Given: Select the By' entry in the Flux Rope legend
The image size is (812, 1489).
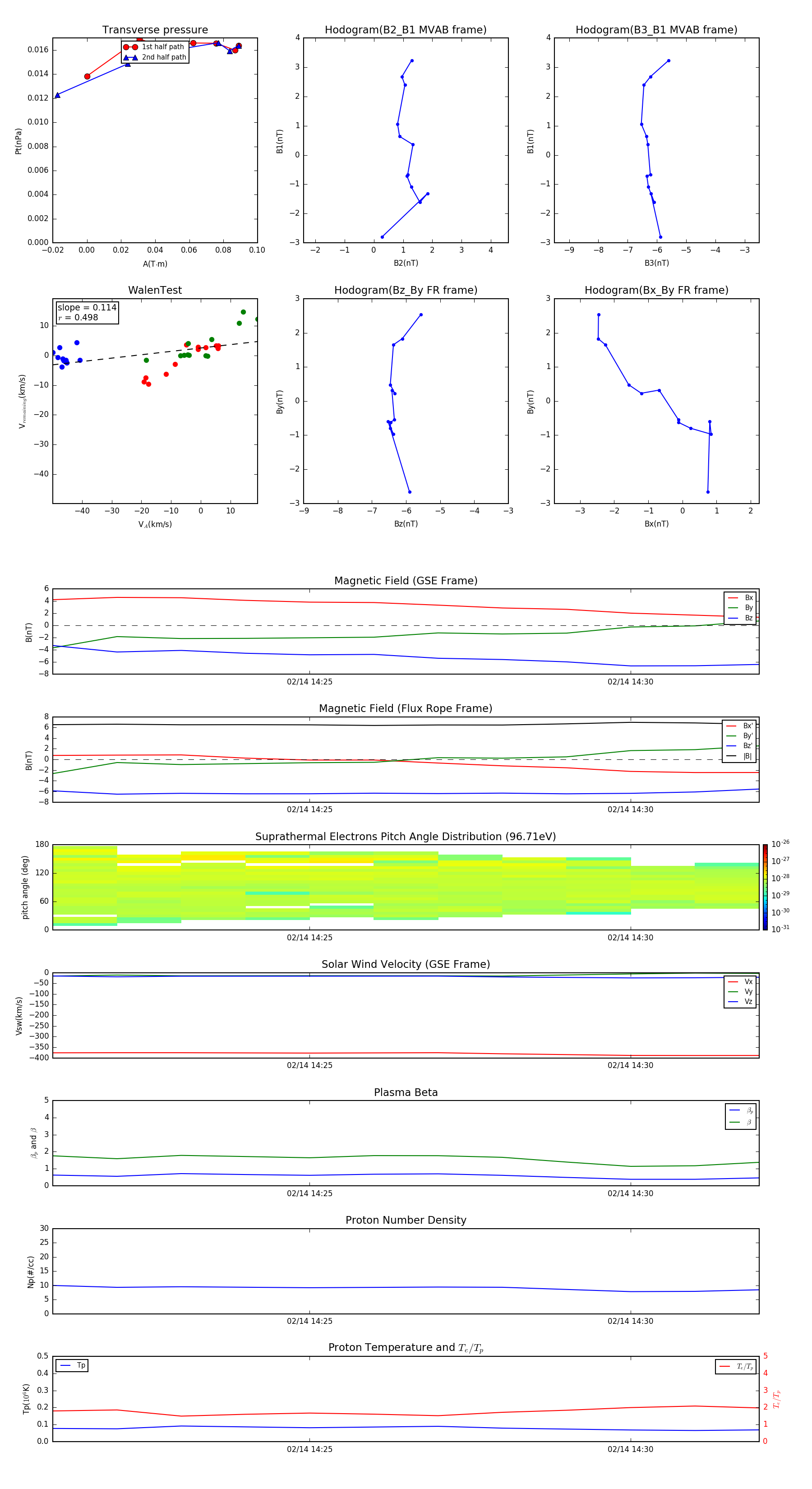Looking at the screenshot, I should point(739,736).
